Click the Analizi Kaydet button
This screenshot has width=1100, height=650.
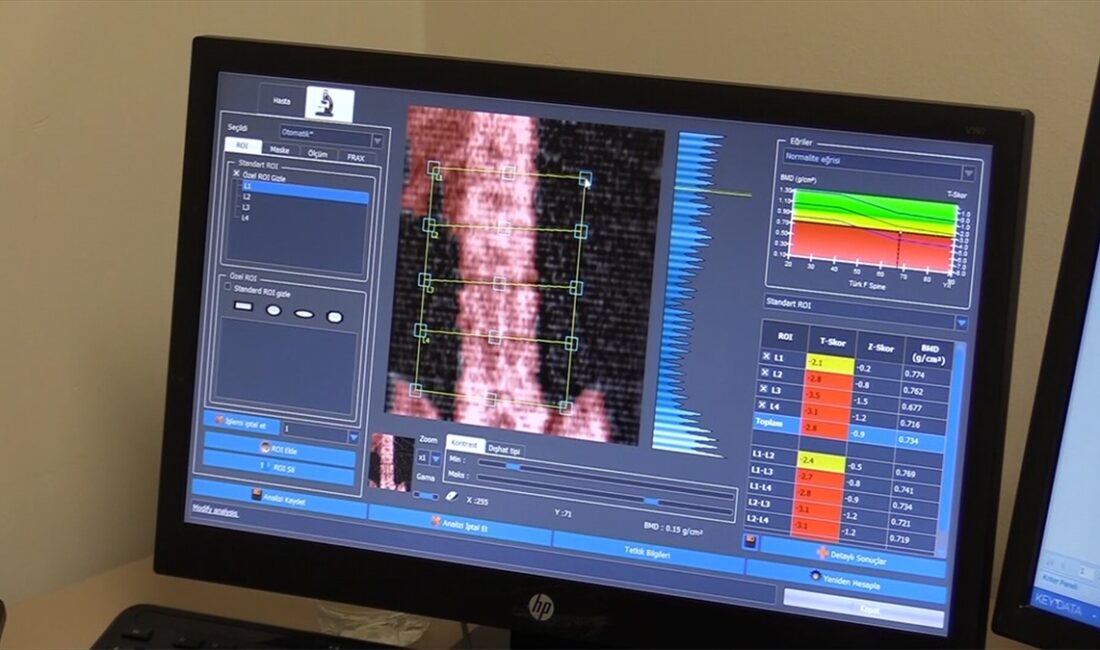click(x=279, y=499)
